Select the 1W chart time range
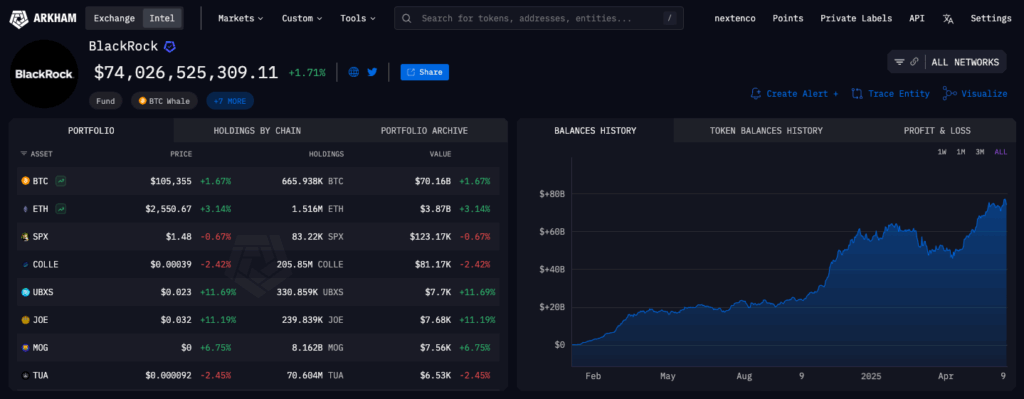The width and height of the screenshot is (1024, 399). 942,152
